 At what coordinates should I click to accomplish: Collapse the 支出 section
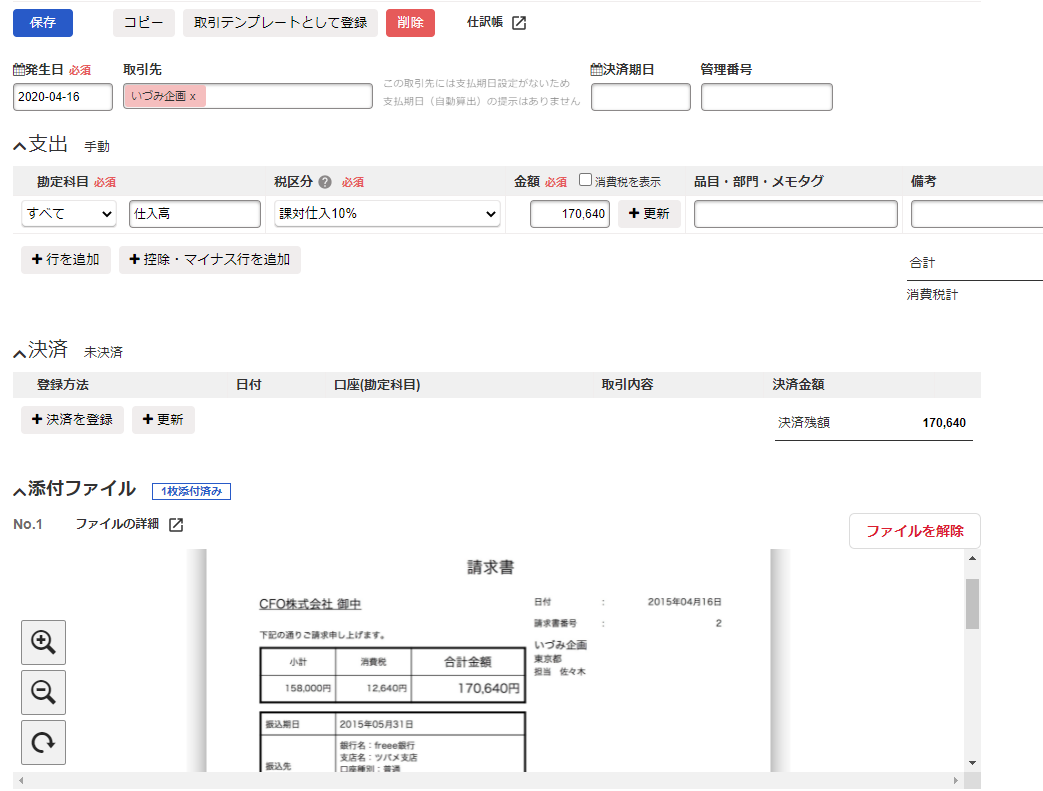click(x=19, y=146)
